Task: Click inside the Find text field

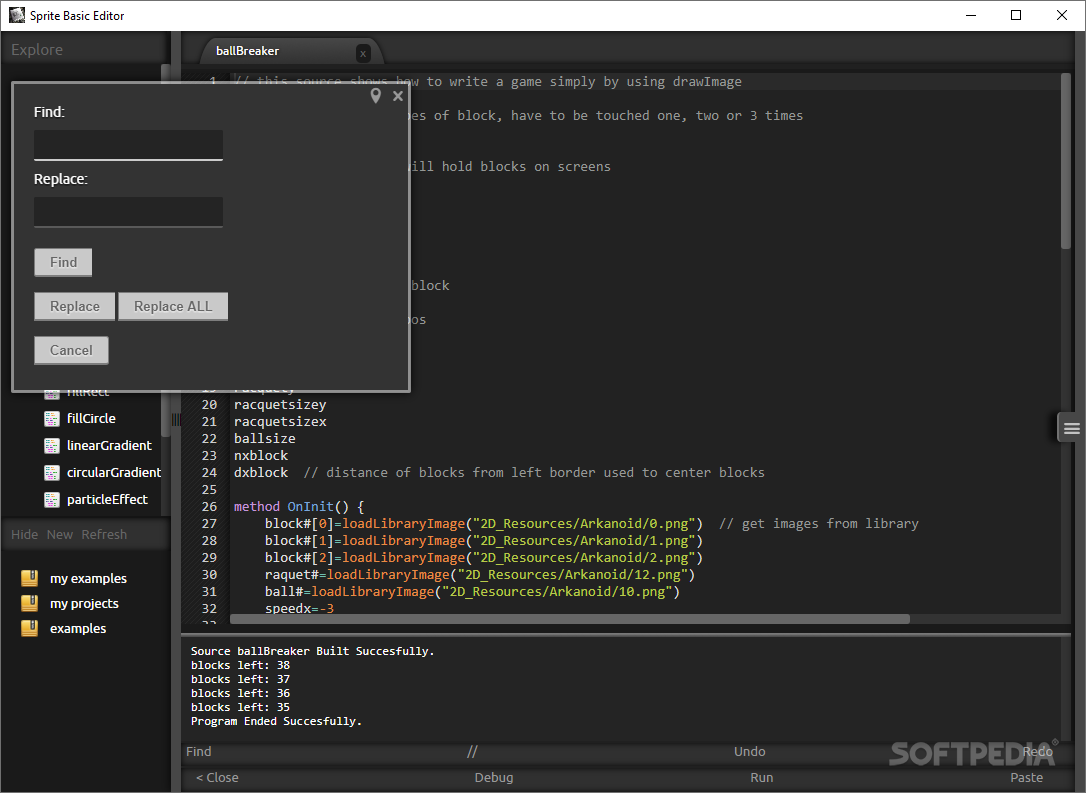Action: click(x=128, y=145)
